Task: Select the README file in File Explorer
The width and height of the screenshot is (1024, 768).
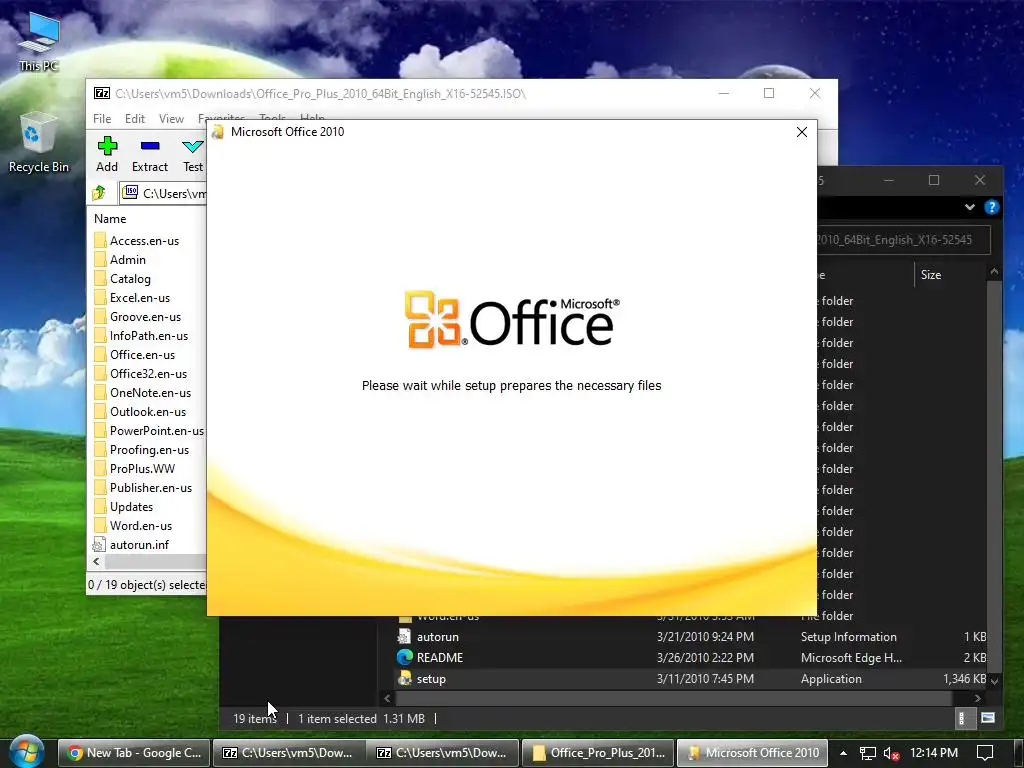Action: [x=691, y=658]
